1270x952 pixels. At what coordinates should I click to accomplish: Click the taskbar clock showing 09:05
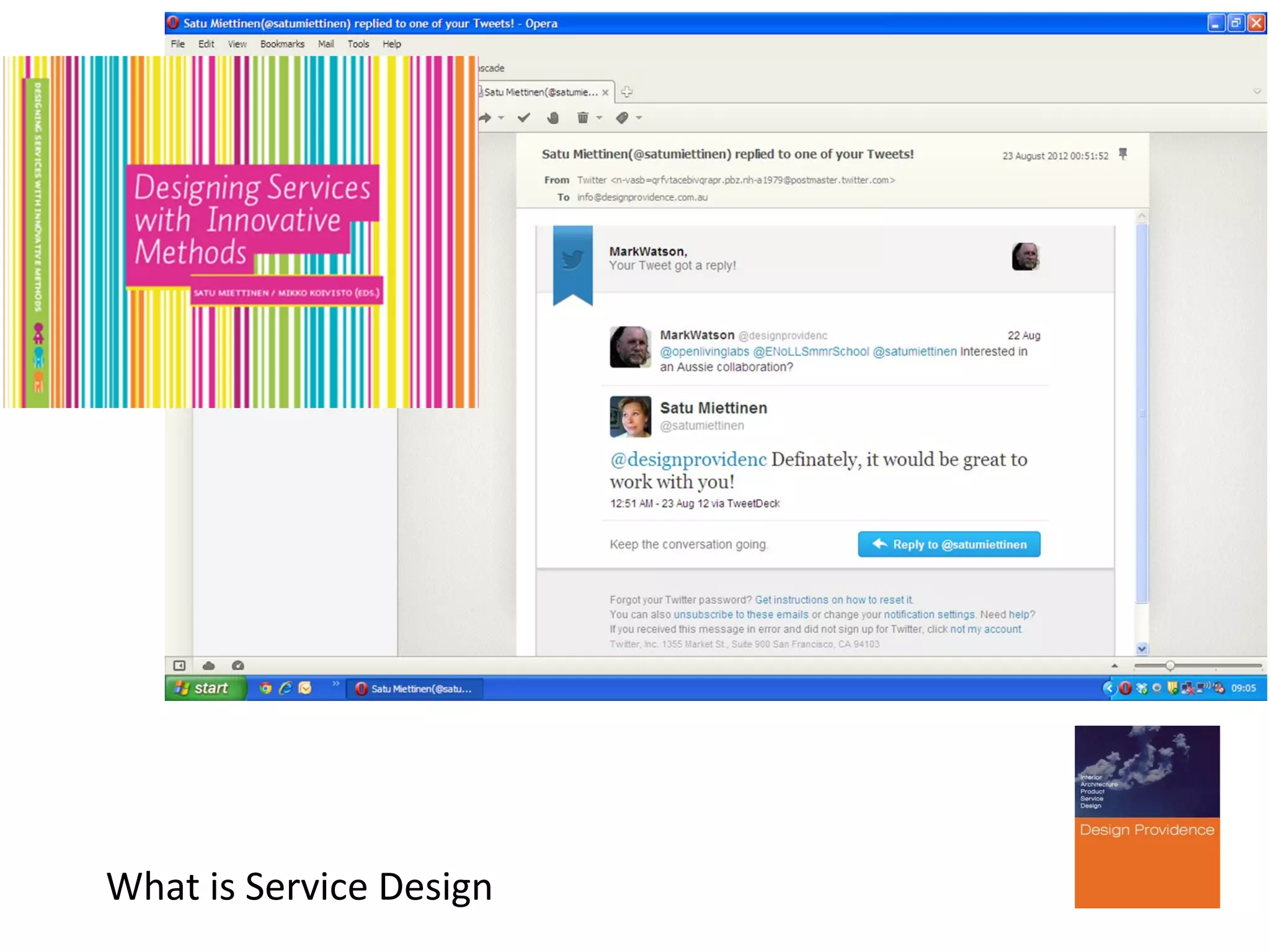click(1243, 688)
